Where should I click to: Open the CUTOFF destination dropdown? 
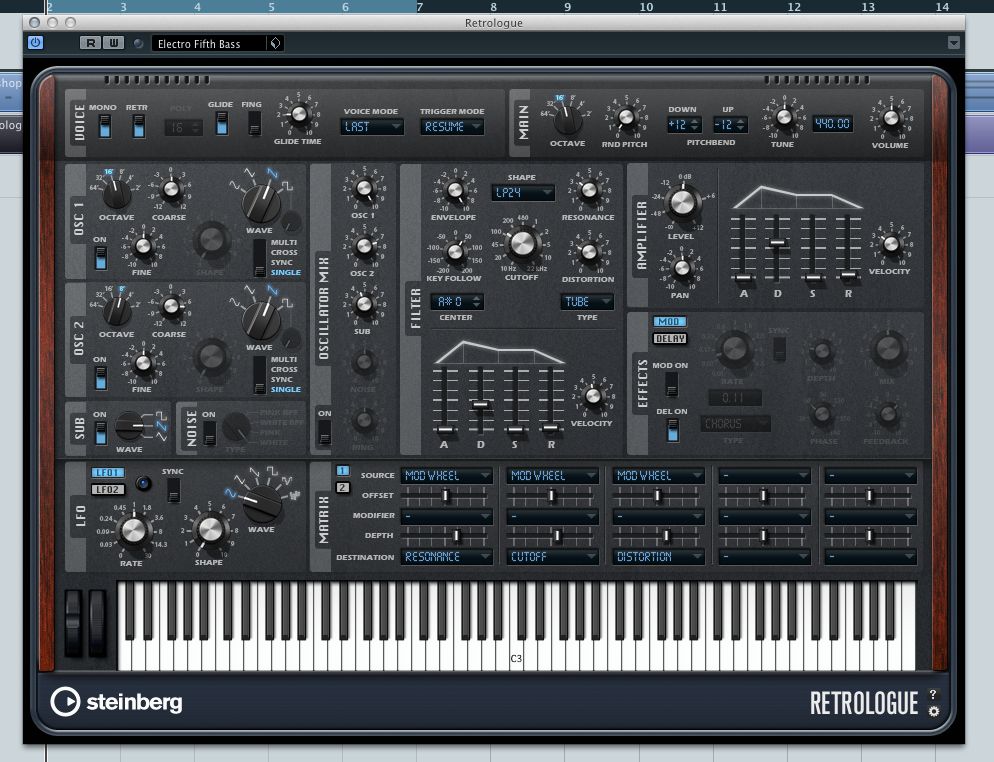tap(553, 557)
